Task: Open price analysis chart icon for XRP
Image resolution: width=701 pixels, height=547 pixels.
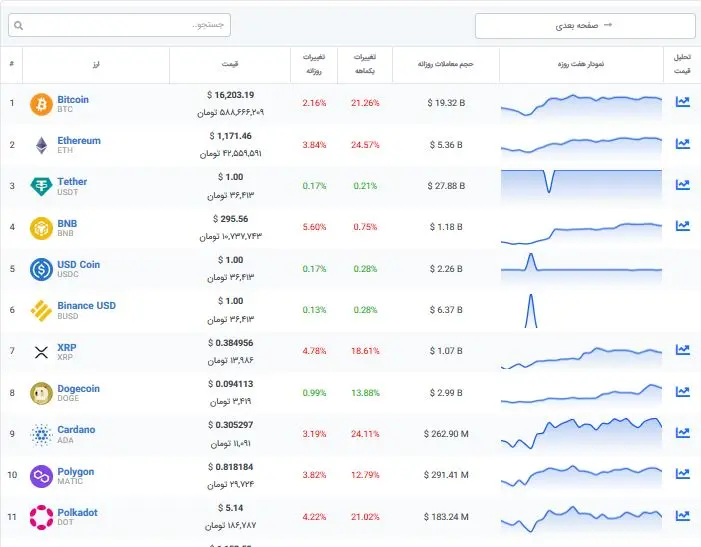Action: tap(682, 349)
